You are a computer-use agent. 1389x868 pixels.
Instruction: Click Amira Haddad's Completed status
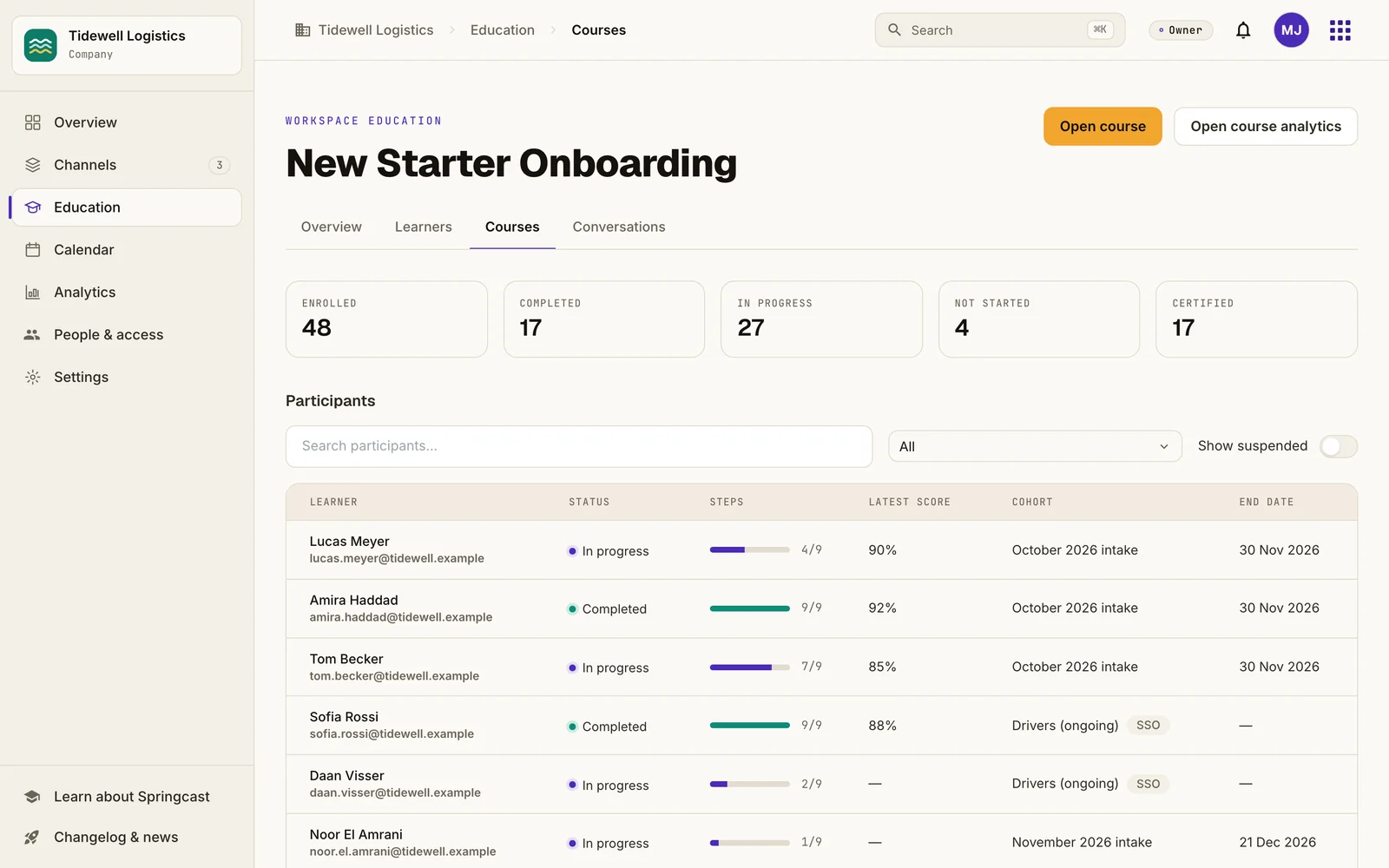coord(607,609)
